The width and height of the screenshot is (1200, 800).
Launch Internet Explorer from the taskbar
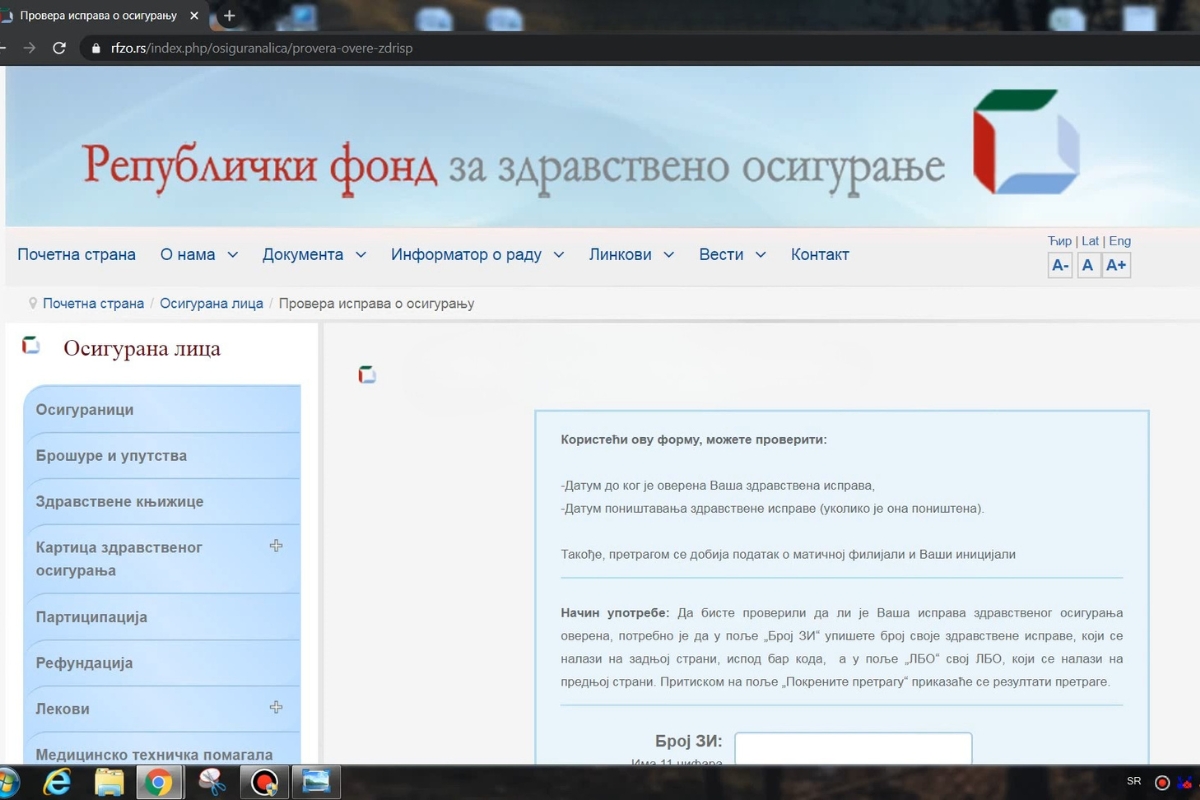point(57,781)
